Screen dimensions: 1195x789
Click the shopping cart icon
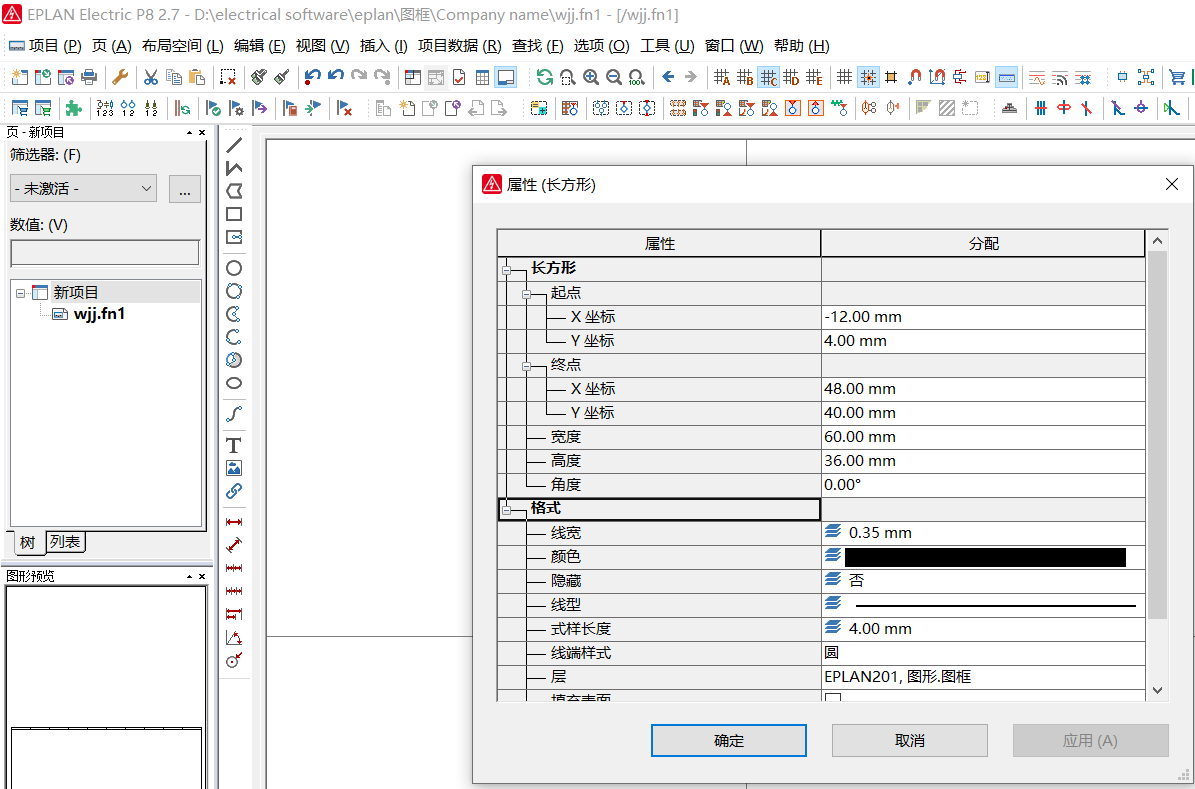[x=1177, y=77]
